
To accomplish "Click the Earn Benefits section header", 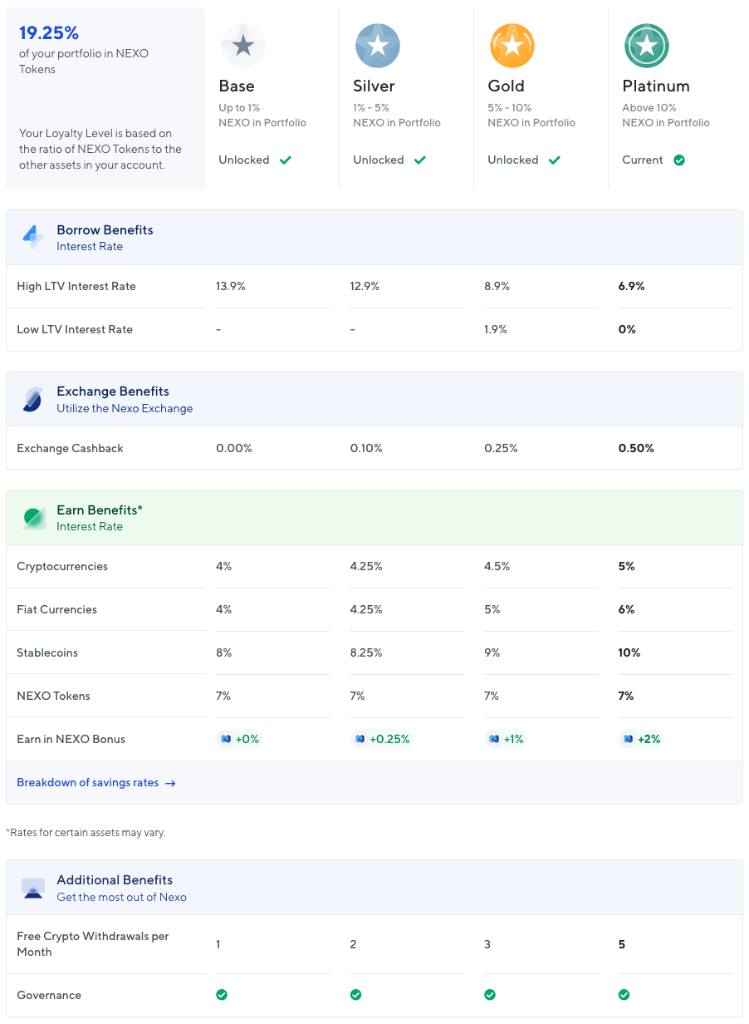I will tap(374, 518).
